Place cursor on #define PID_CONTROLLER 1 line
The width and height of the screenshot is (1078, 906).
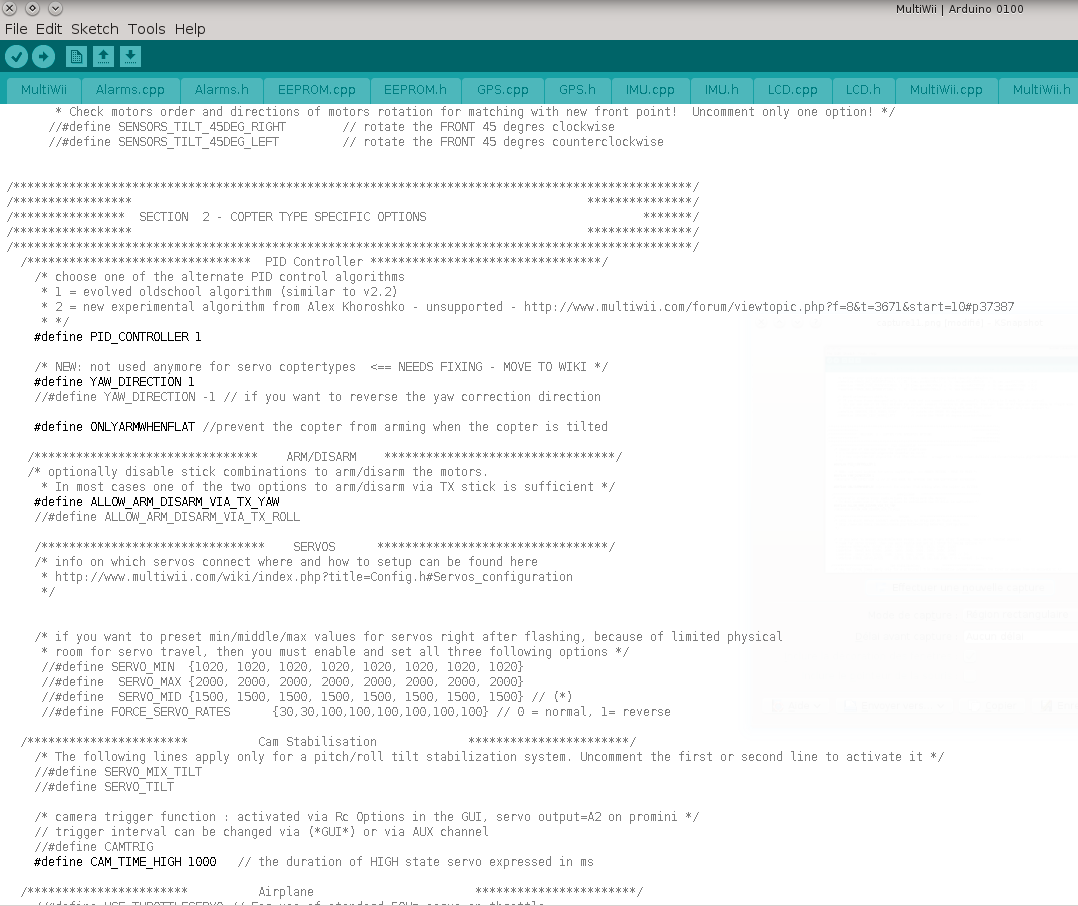117,337
